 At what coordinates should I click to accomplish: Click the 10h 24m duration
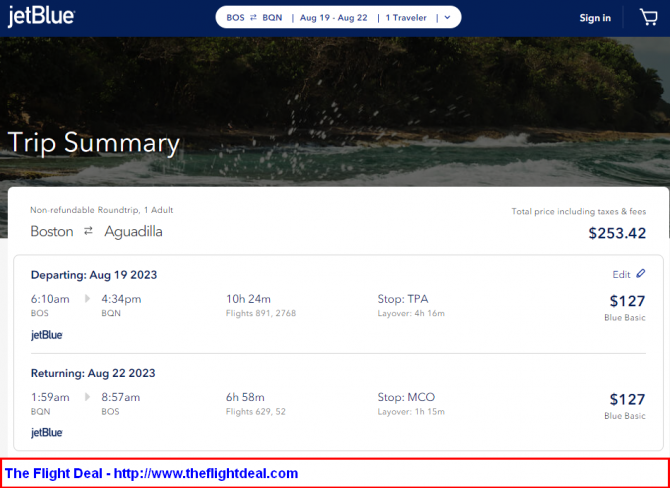click(x=248, y=299)
